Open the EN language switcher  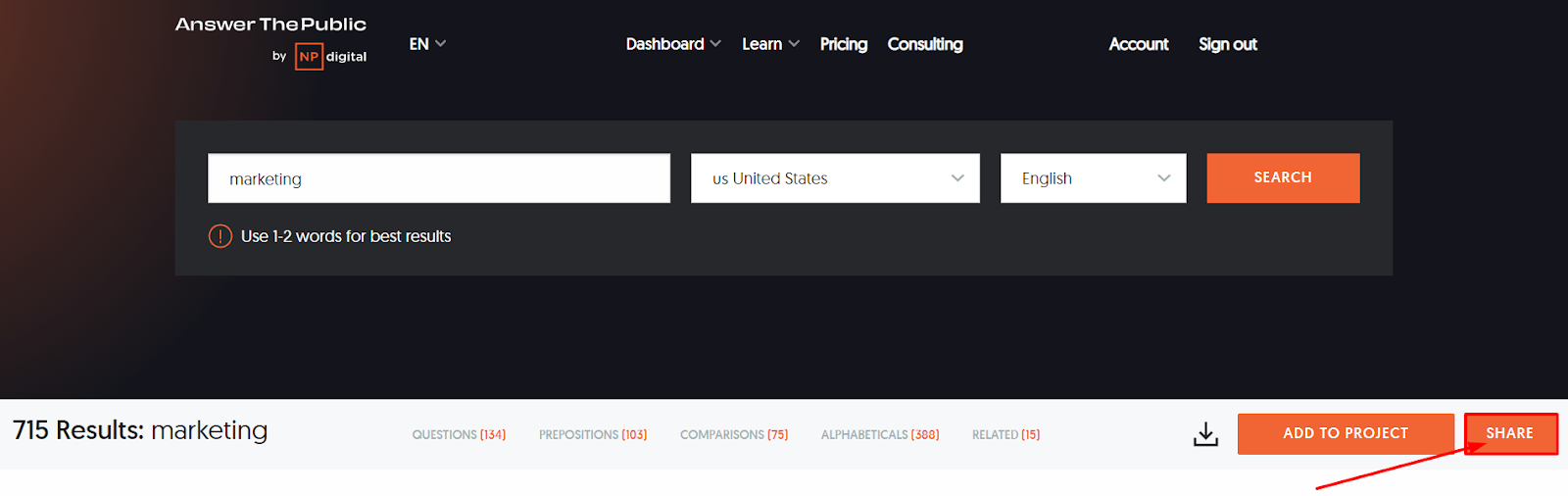pyautogui.click(x=427, y=44)
